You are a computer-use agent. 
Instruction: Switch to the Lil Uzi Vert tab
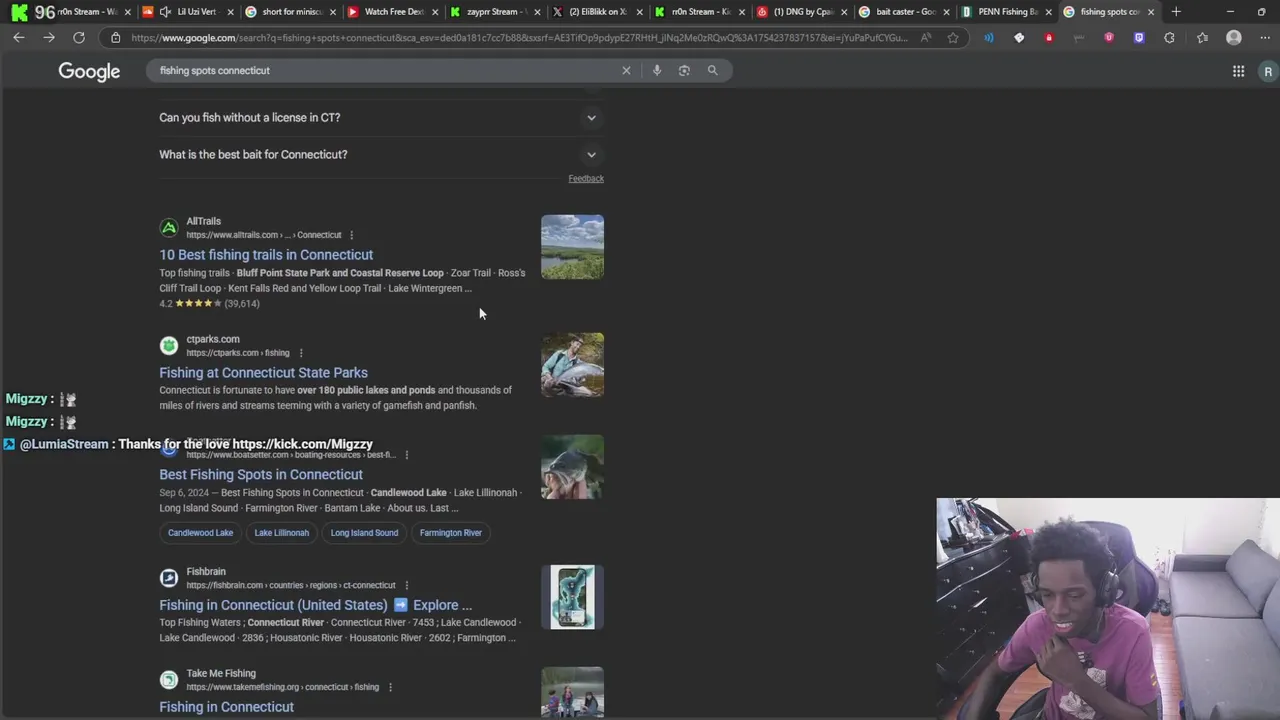coord(186,12)
